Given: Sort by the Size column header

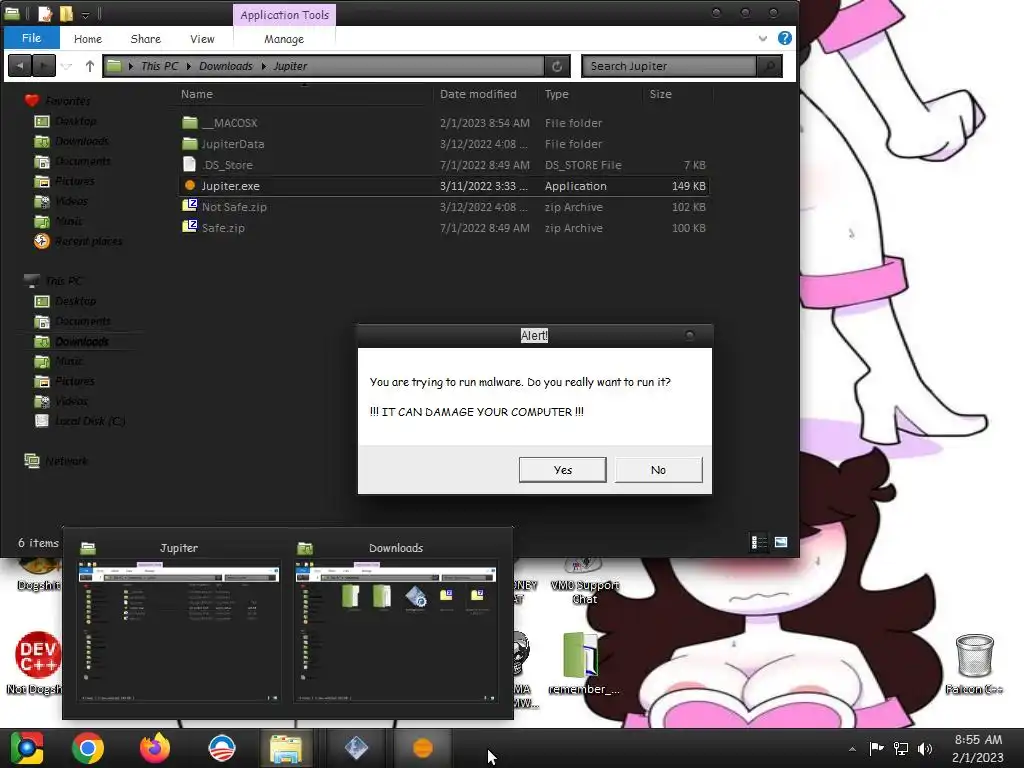Looking at the screenshot, I should pos(660,94).
